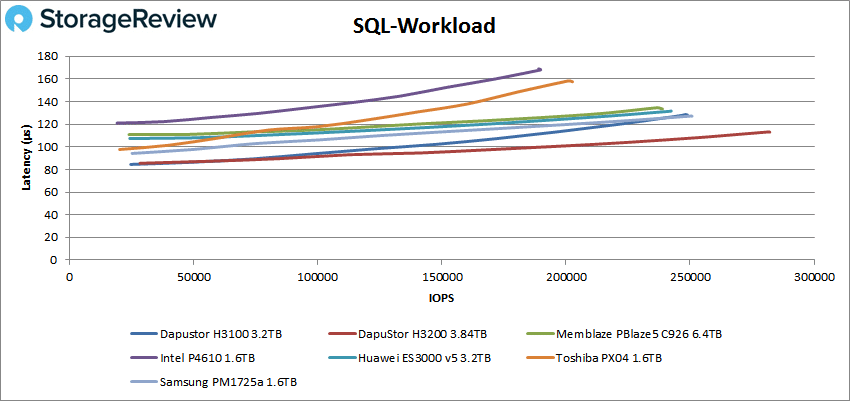Click the StorageReview logo icon
This screenshot has height=401, width=850.
pos(18,20)
